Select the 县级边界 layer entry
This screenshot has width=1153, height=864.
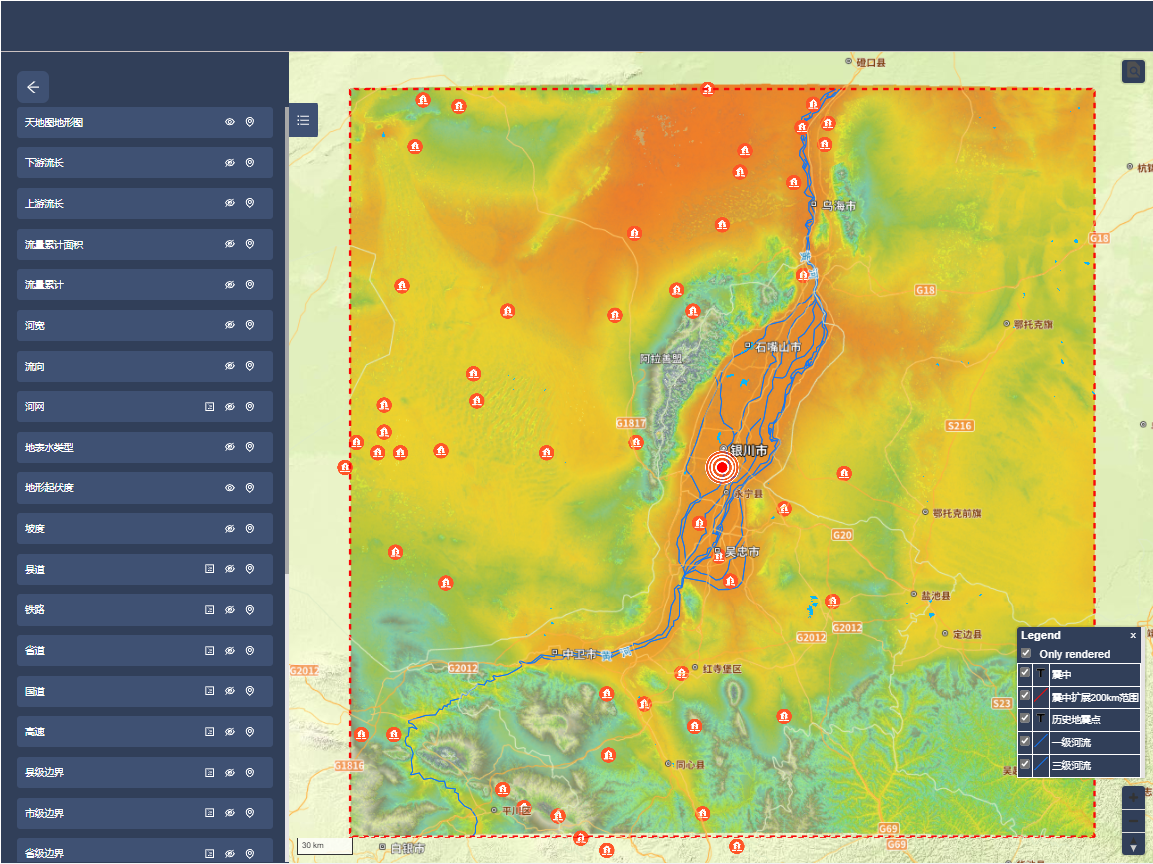tap(110, 773)
